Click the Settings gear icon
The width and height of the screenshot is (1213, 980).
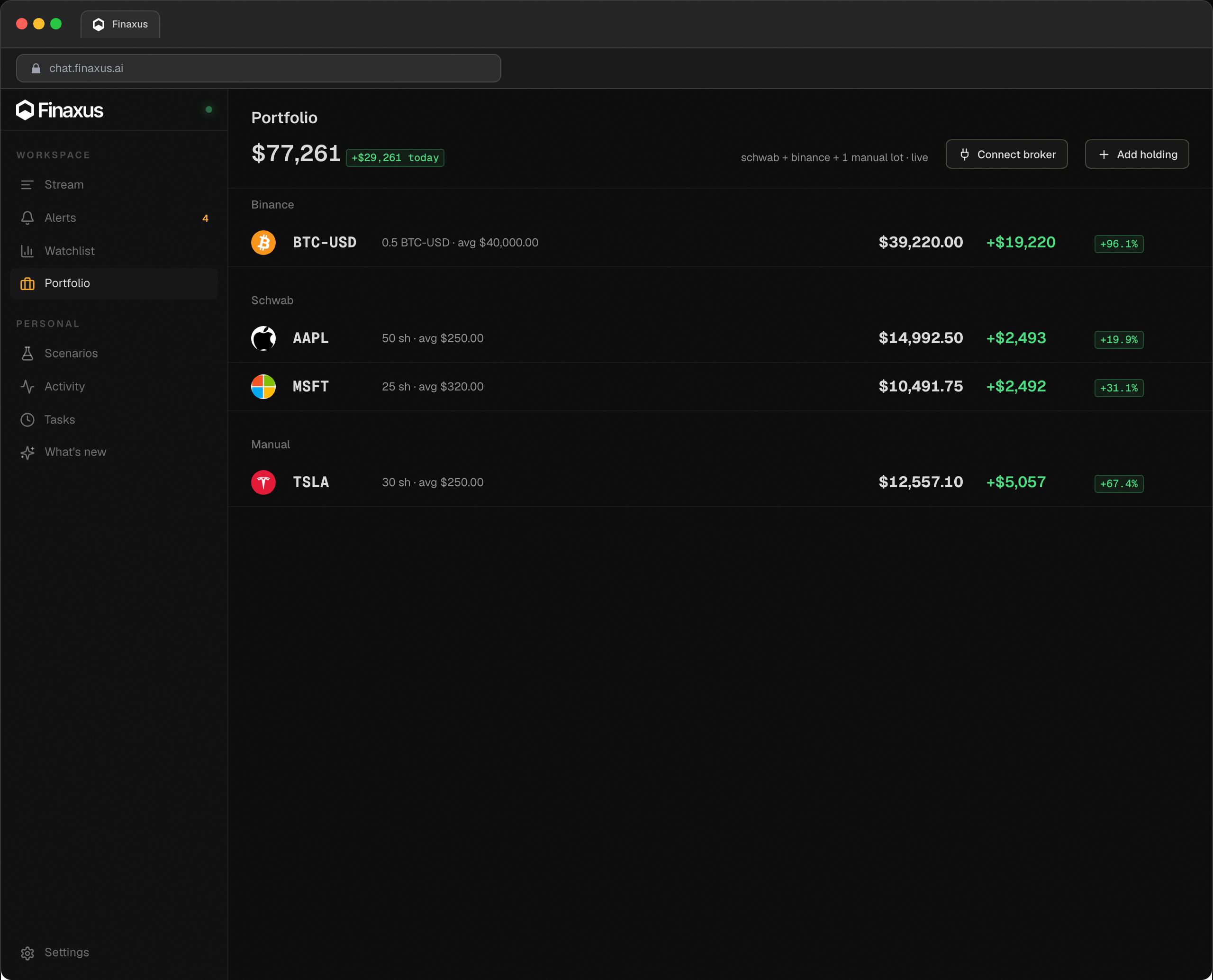pos(27,953)
